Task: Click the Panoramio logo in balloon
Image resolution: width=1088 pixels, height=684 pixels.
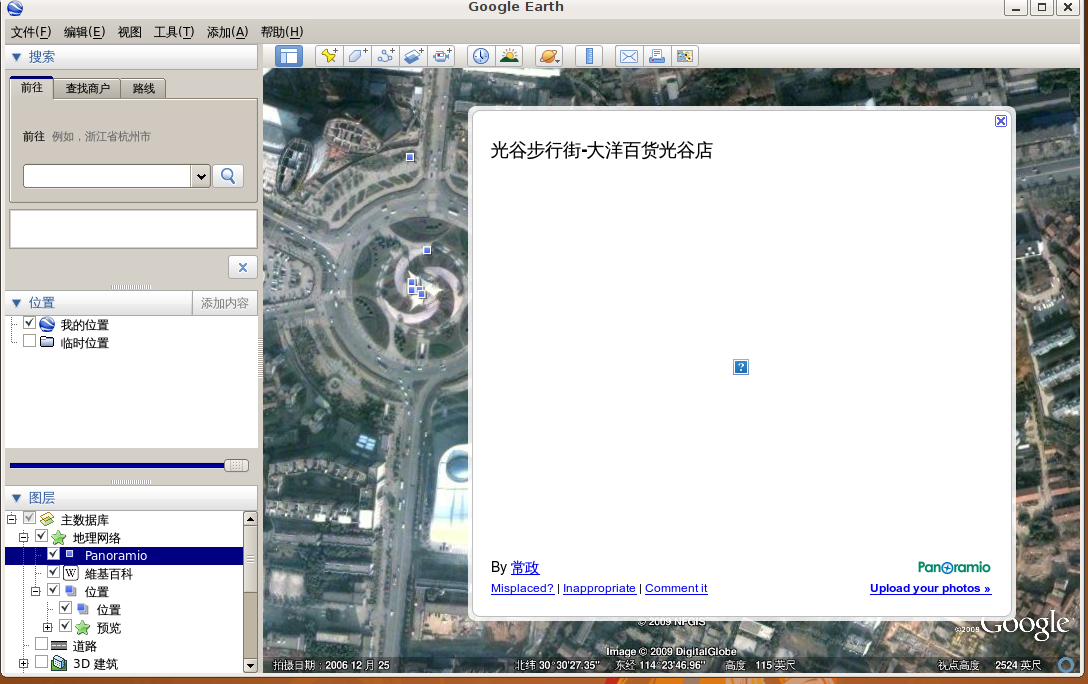Action: click(x=954, y=567)
